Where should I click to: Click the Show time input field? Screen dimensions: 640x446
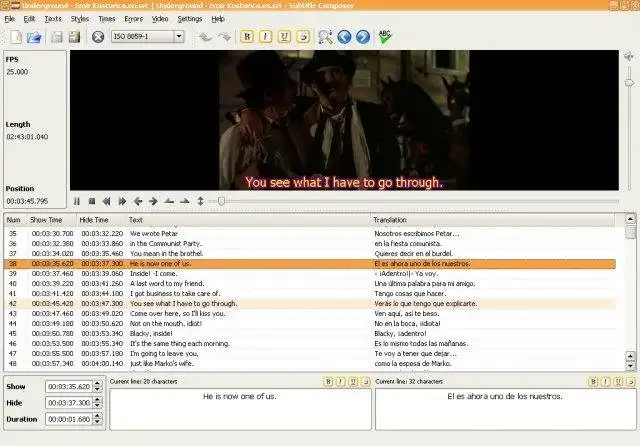click(x=69, y=386)
